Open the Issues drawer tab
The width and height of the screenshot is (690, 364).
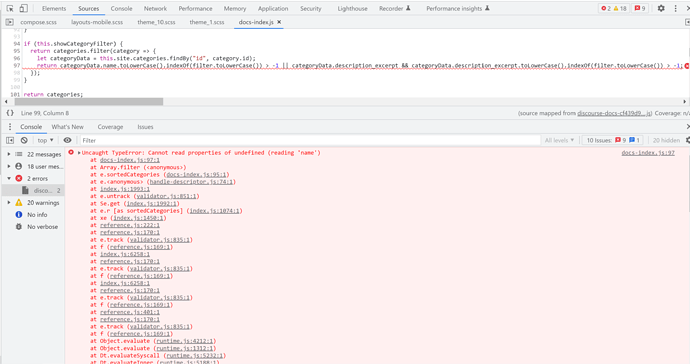point(145,127)
